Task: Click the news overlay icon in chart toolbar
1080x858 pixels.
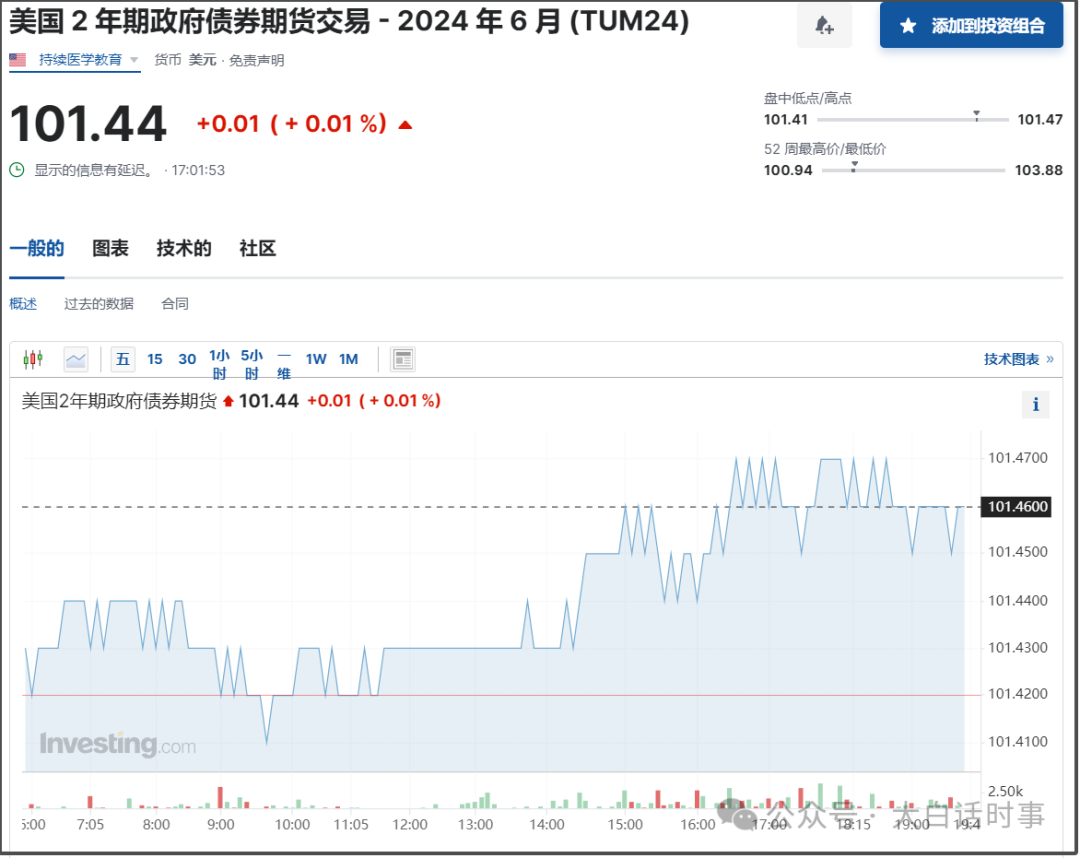Action: 402,359
